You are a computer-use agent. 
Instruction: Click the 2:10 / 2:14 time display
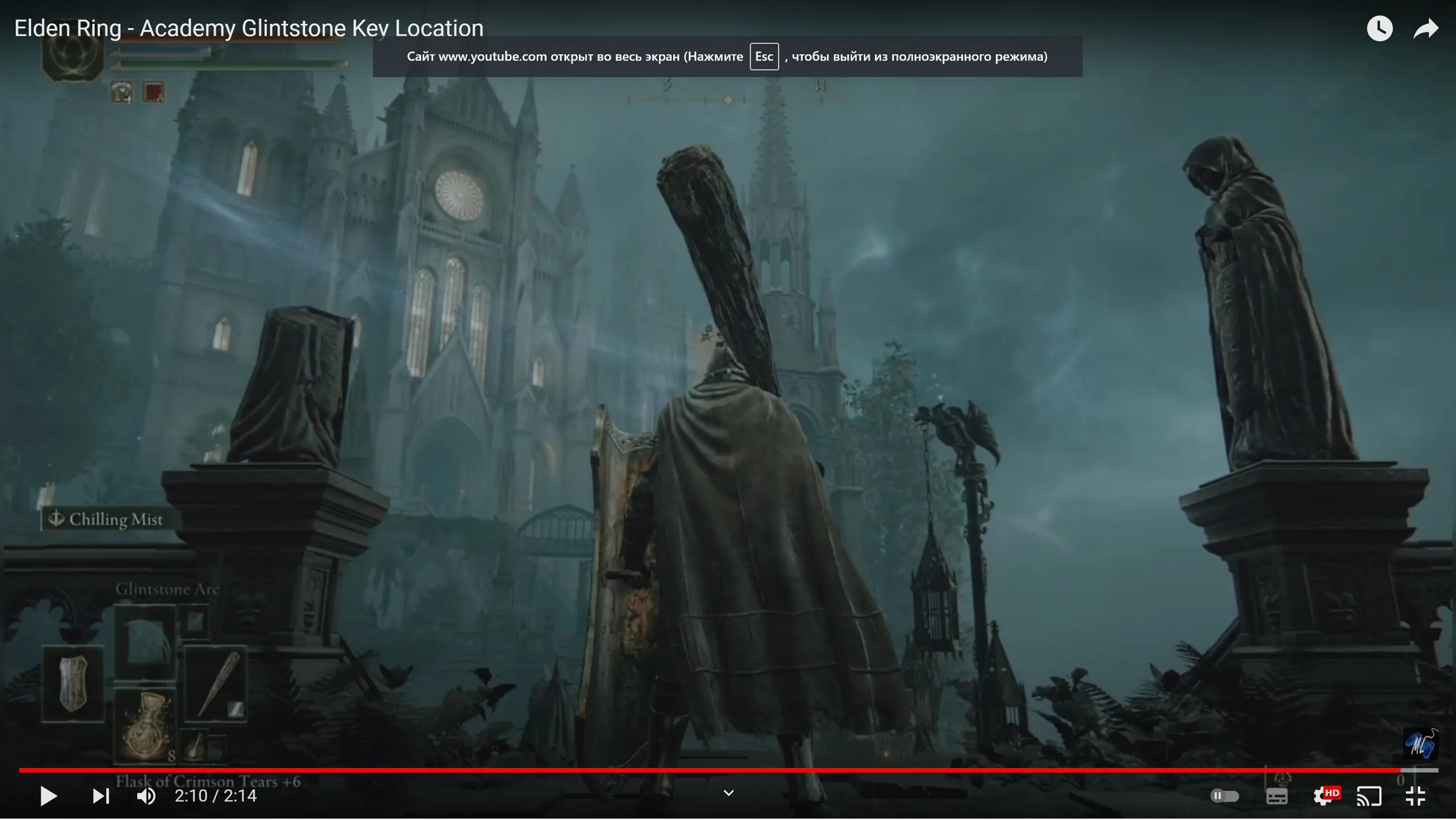pos(215,796)
